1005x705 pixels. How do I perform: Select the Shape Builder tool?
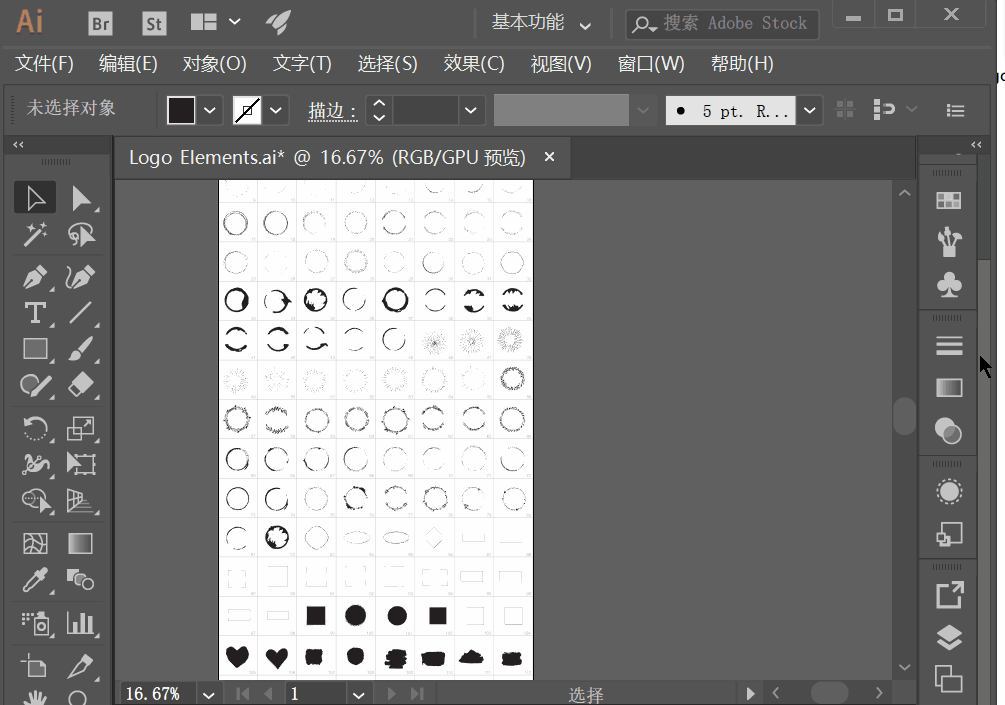[37, 501]
